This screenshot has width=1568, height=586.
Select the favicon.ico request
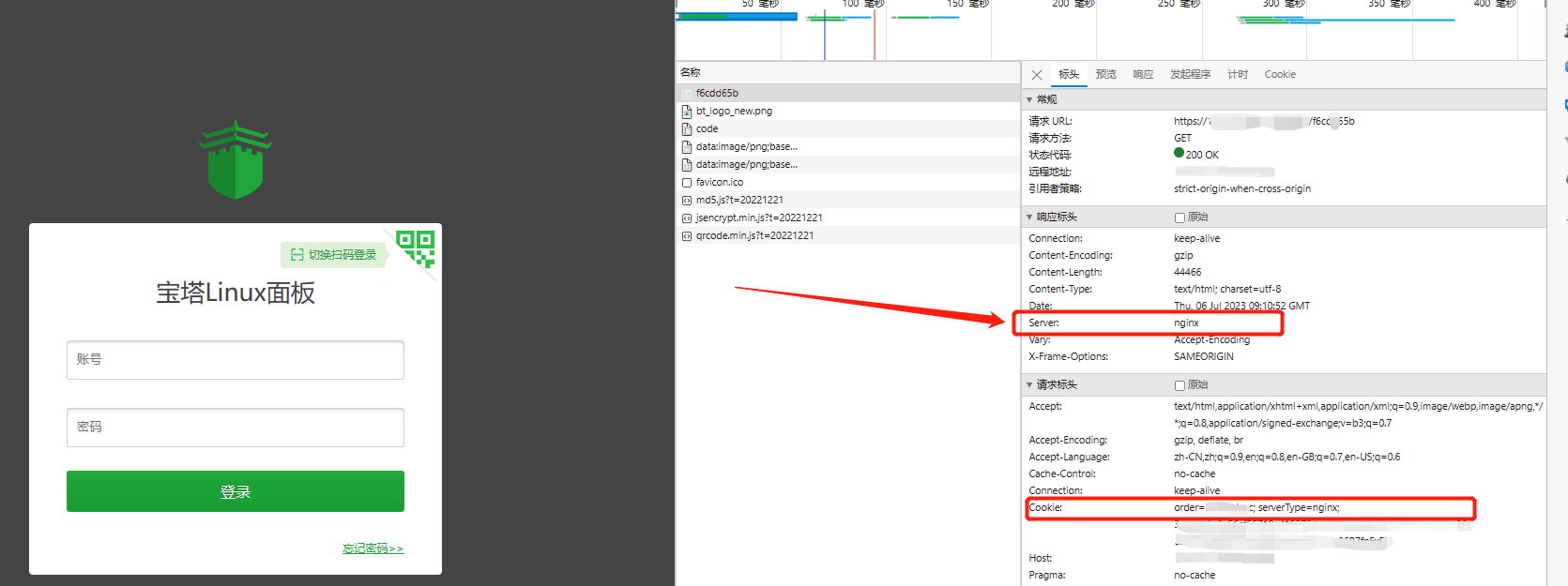[x=848, y=182]
